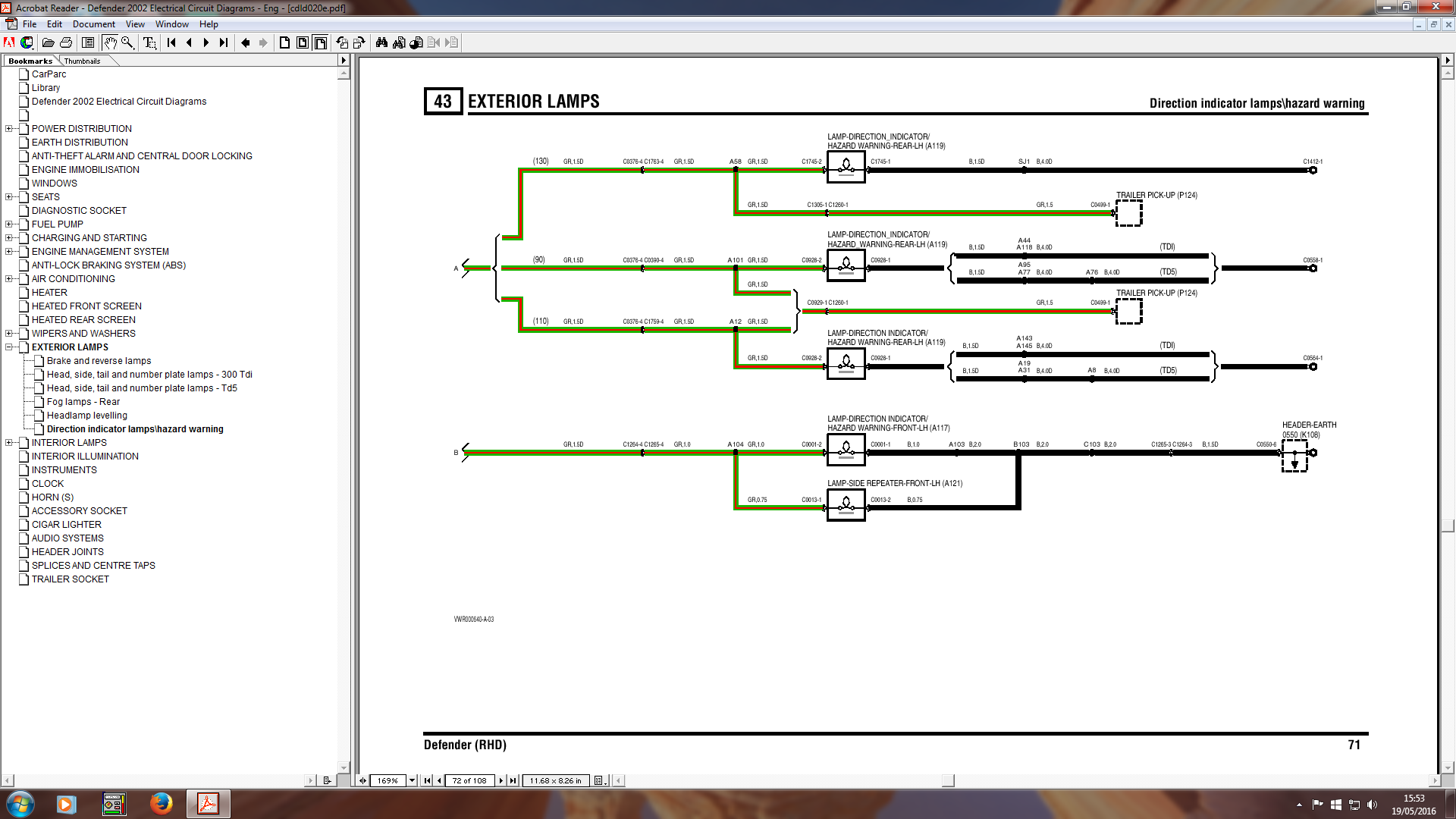Click Go to Next View arrow
1456x819 pixels.
[263, 42]
